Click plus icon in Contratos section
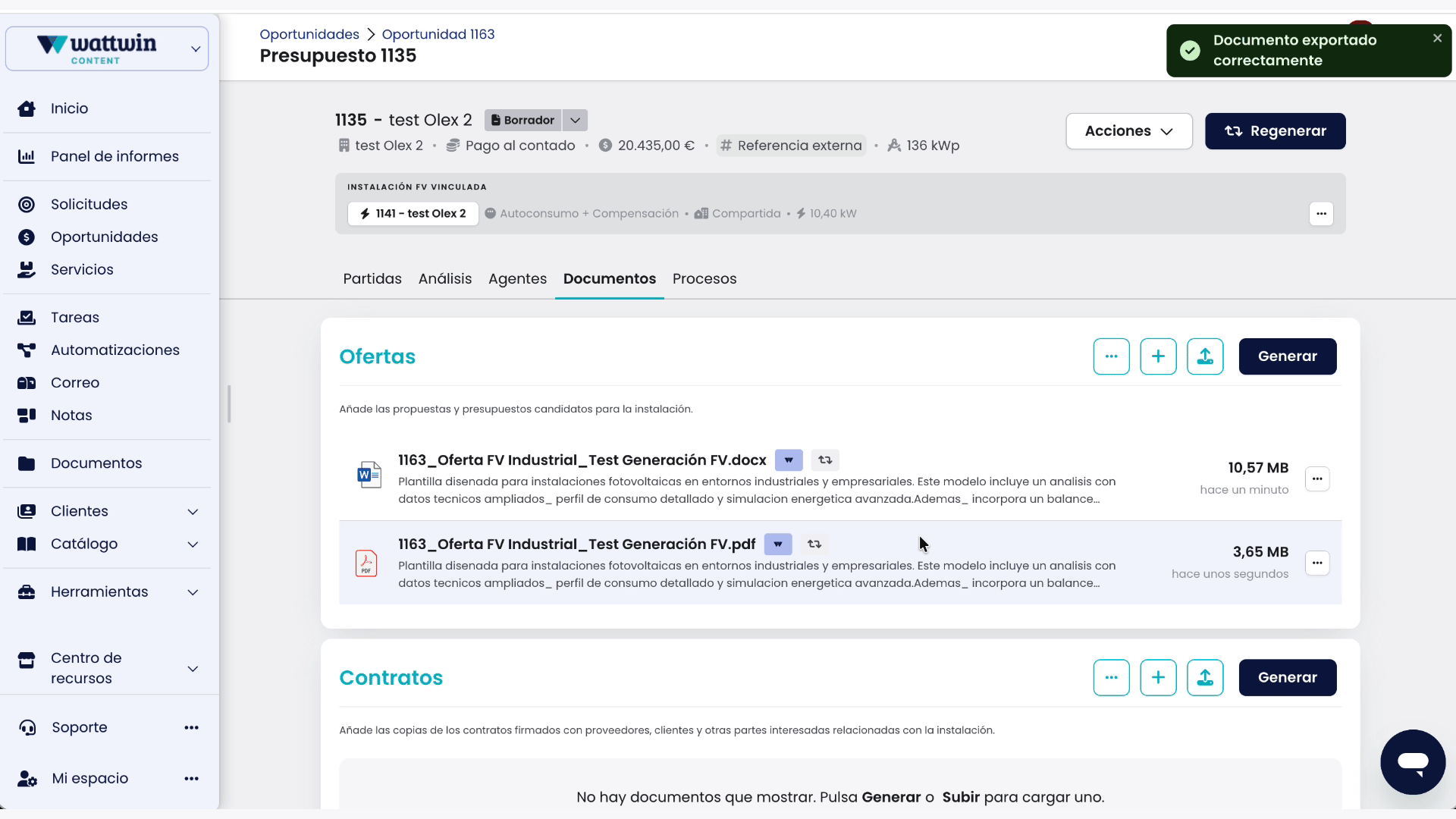 [x=1158, y=677]
